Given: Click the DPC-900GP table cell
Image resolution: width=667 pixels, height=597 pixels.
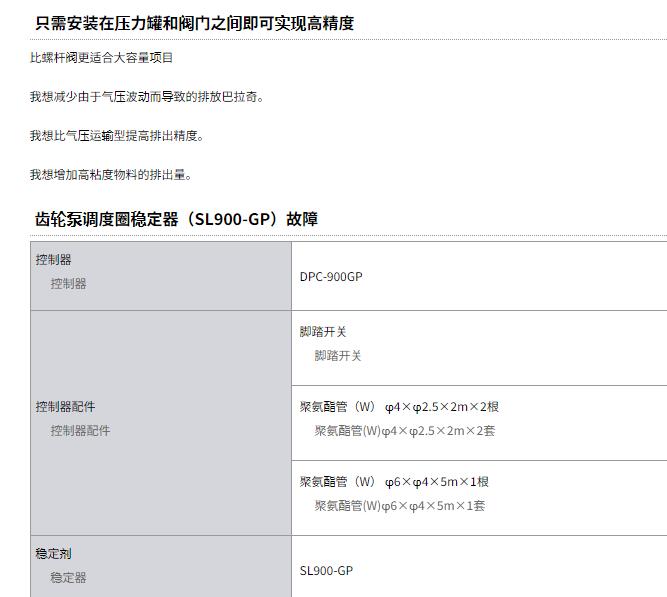Looking at the screenshot, I should 479,276.
